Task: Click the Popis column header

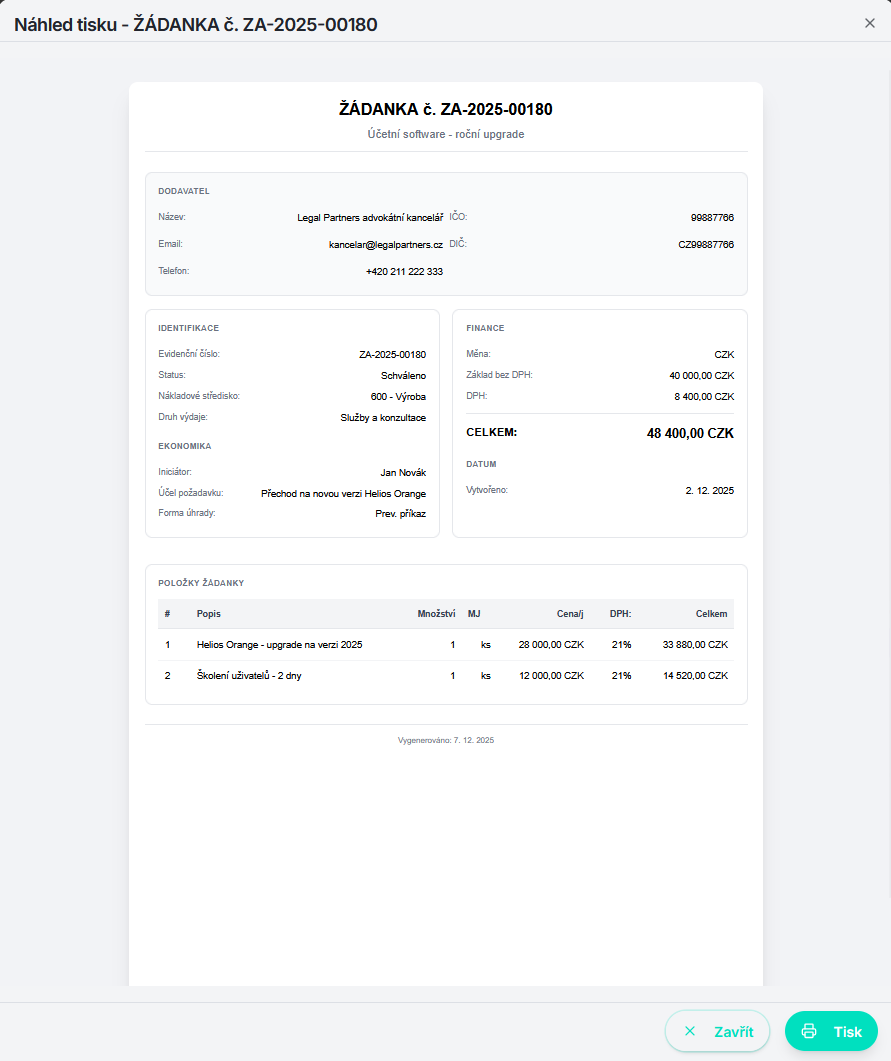Action: [x=208, y=614]
